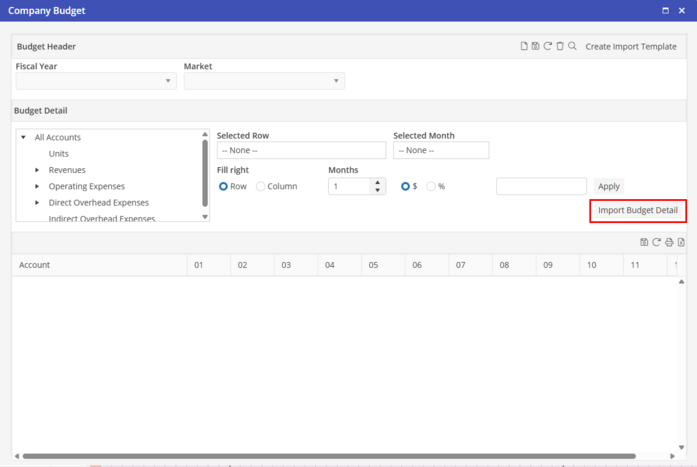The image size is (697, 467).
Task: Click the search magnifier icon in Budget Header
Action: click(572, 46)
